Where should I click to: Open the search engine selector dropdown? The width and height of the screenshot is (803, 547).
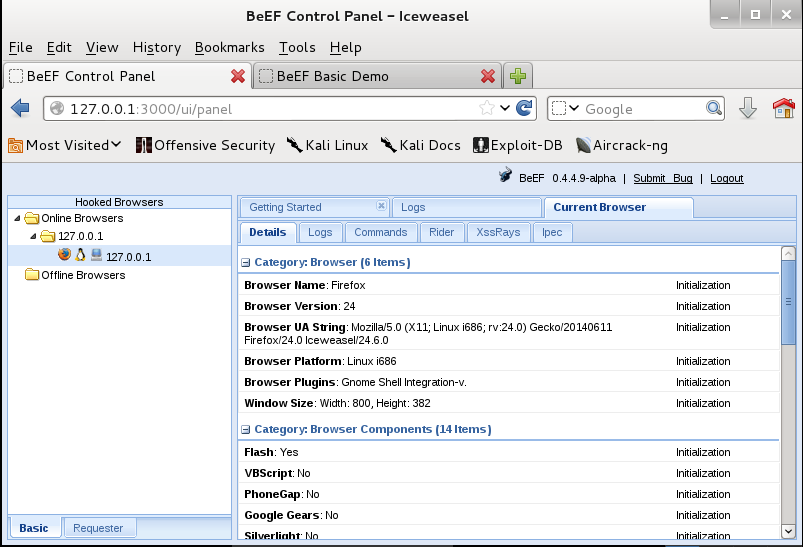pos(565,108)
